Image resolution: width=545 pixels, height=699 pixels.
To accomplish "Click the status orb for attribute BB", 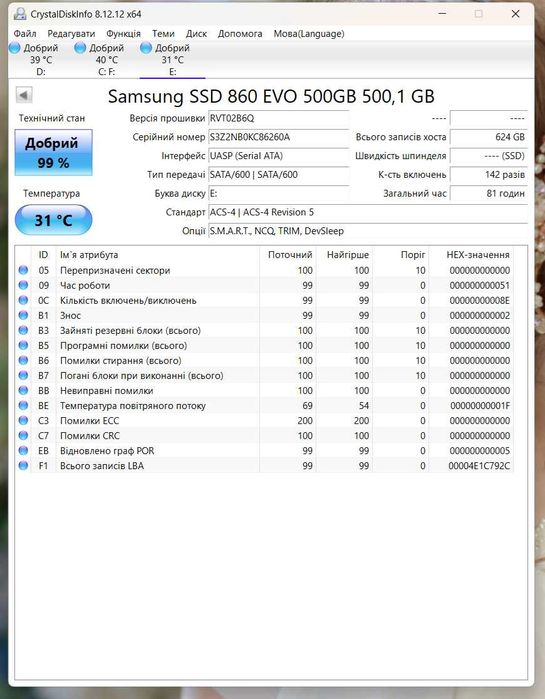I will 23,391.
